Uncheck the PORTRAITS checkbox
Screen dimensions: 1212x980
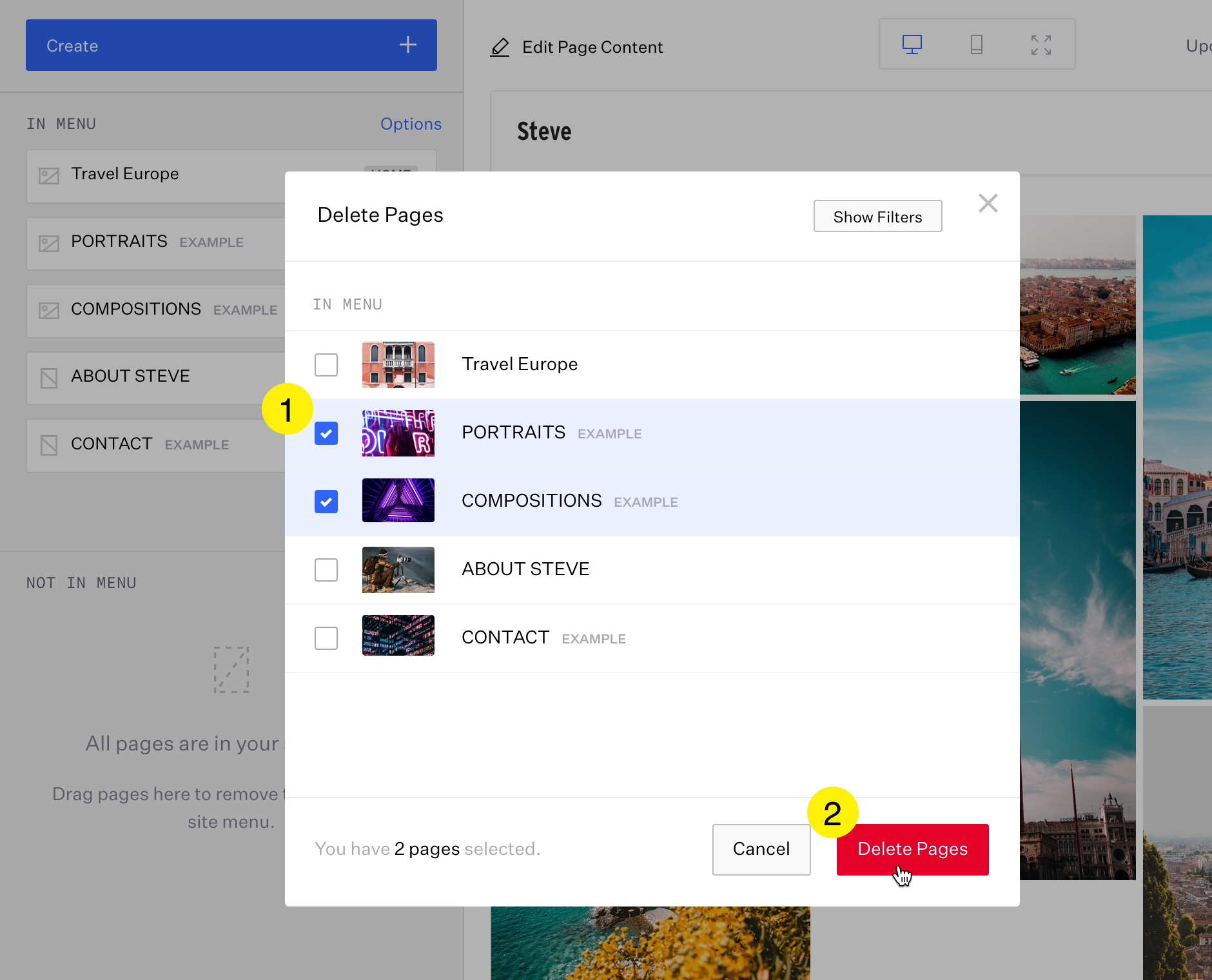[x=326, y=433]
